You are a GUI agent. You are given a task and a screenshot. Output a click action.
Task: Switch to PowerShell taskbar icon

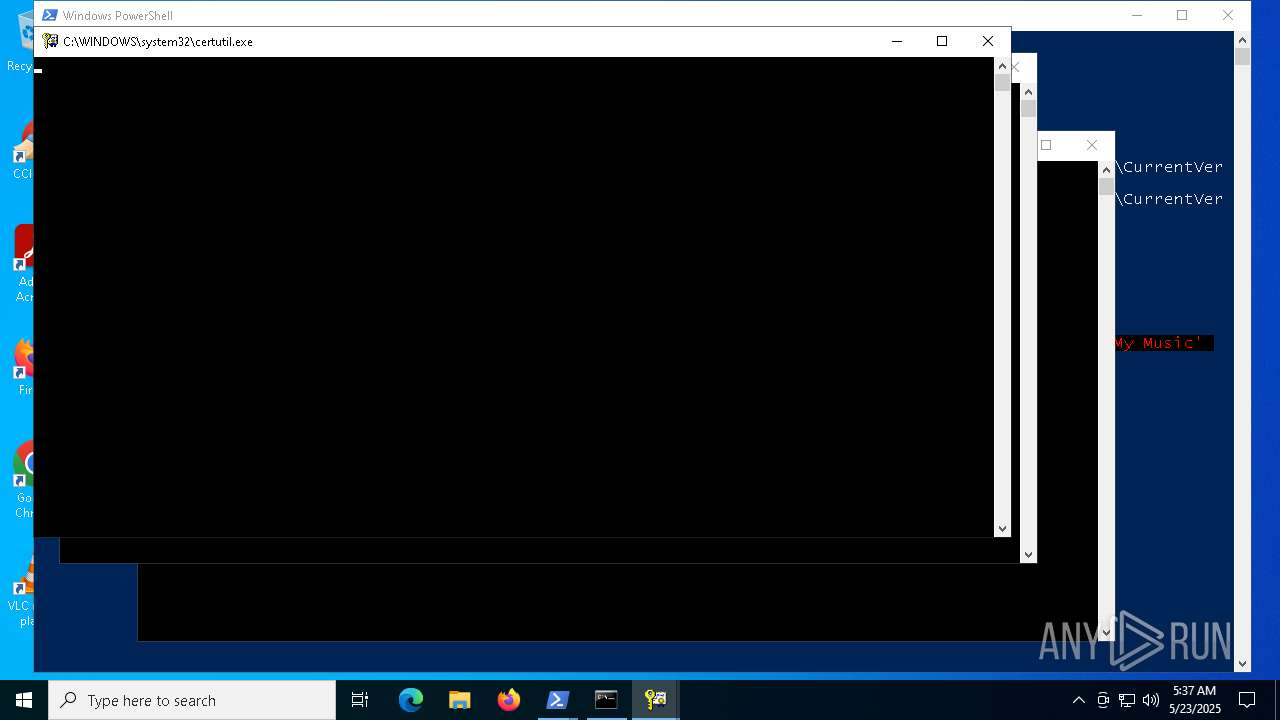click(558, 700)
